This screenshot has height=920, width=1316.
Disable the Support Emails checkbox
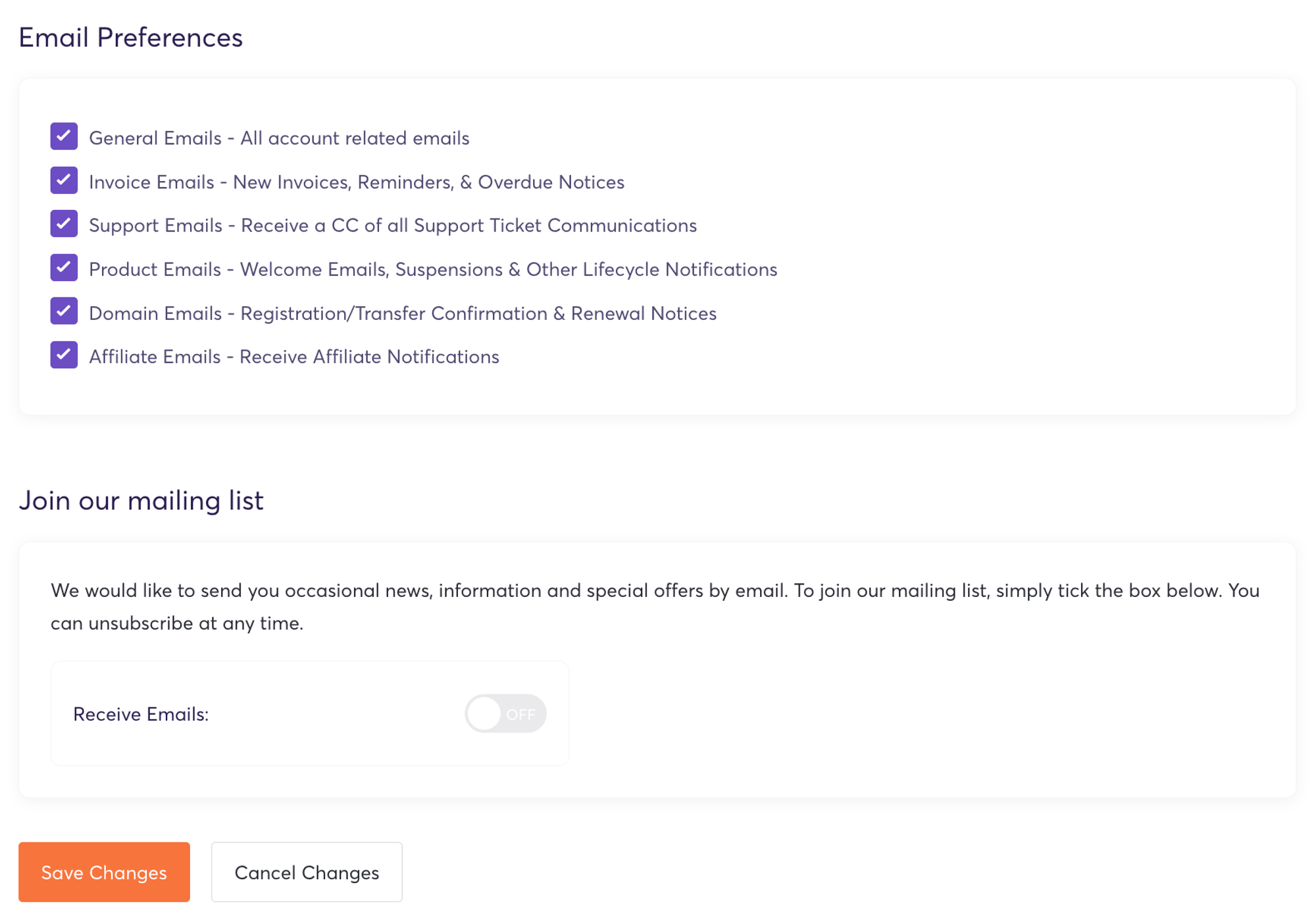[x=64, y=224]
